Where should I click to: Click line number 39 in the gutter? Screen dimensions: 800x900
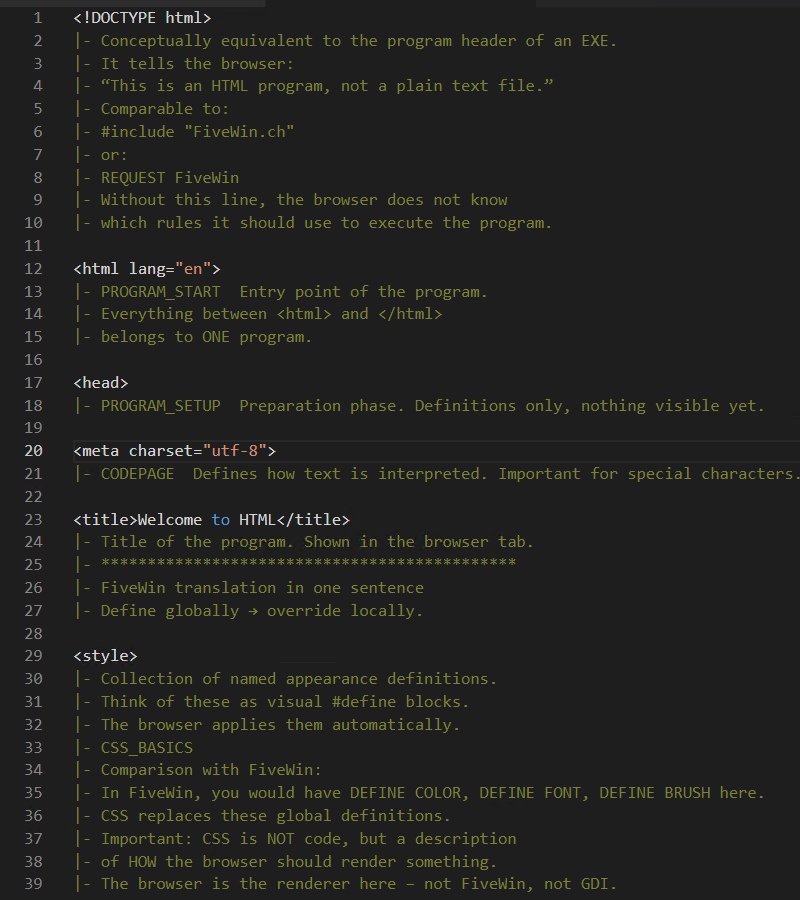[33, 884]
